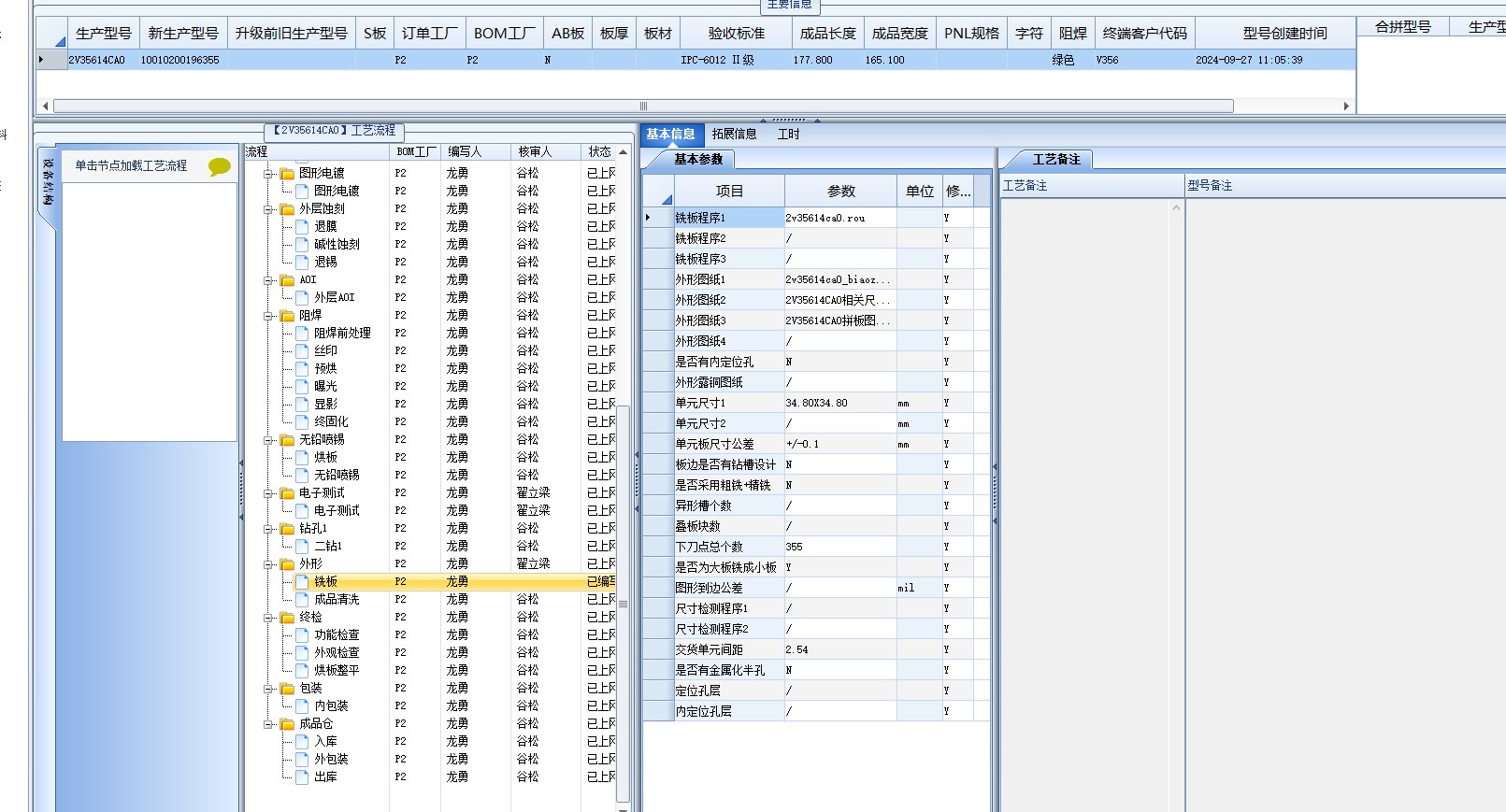The image size is (1506, 812).
Task: Collapse the 外形 tree node
Action: tap(268, 564)
